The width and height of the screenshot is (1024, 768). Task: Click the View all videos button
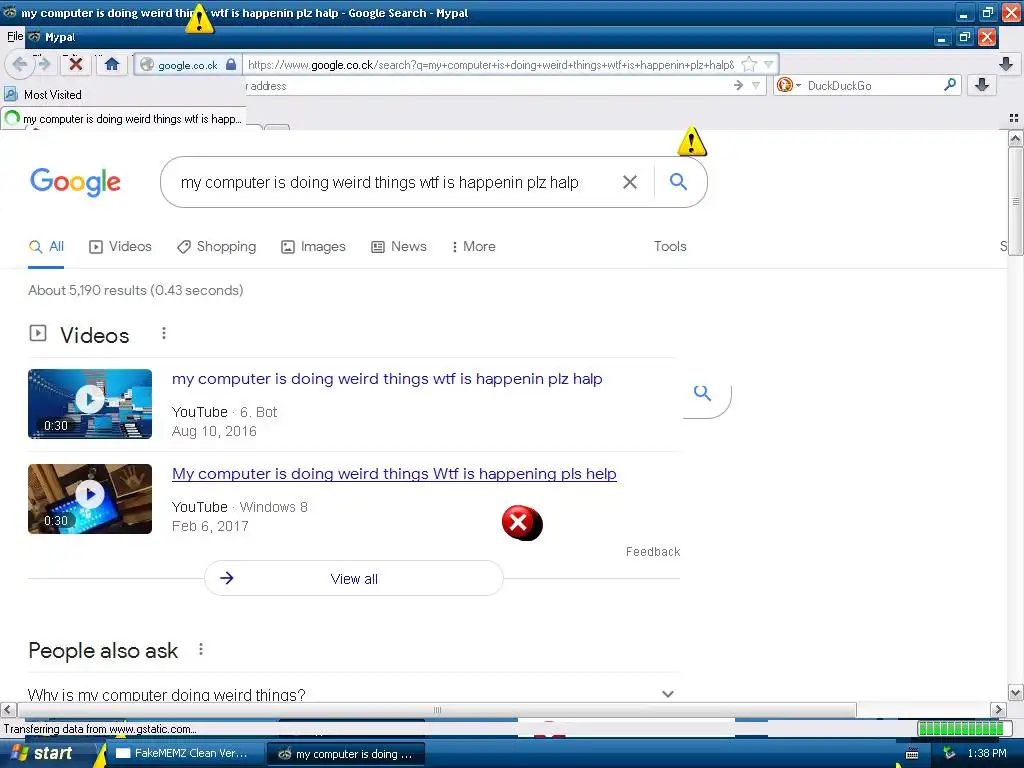tap(353, 579)
